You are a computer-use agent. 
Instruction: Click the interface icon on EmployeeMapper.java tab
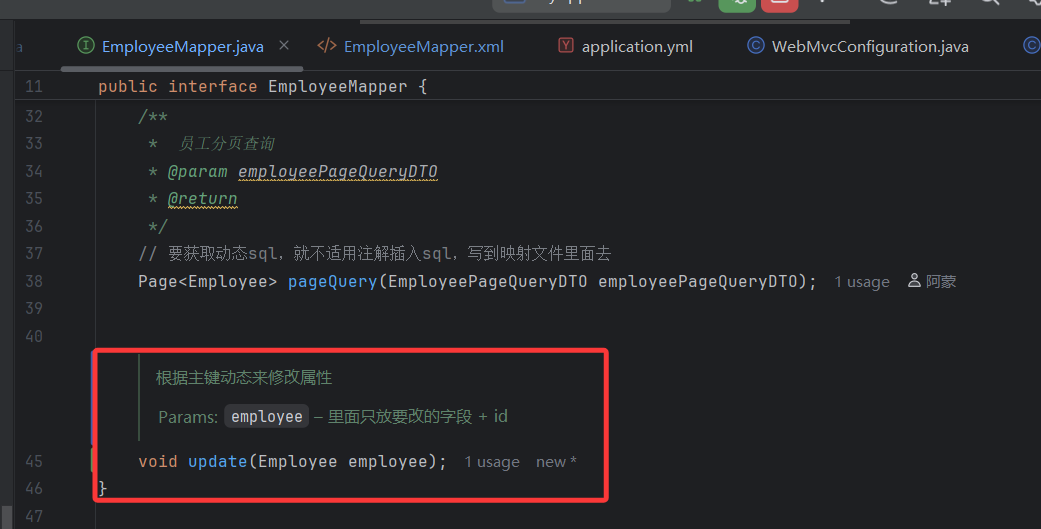tap(86, 45)
